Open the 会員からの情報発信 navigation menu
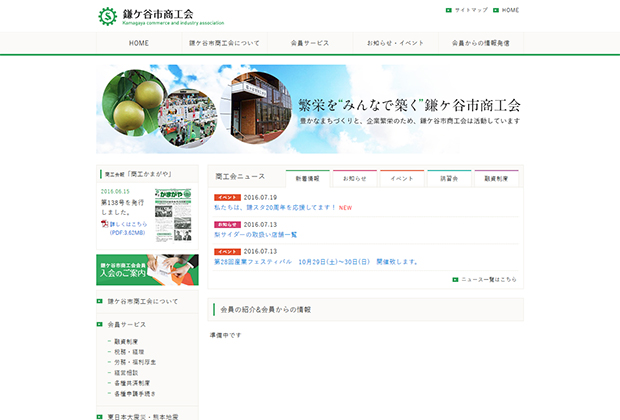Screen dimensions: 620x420 [481, 43]
